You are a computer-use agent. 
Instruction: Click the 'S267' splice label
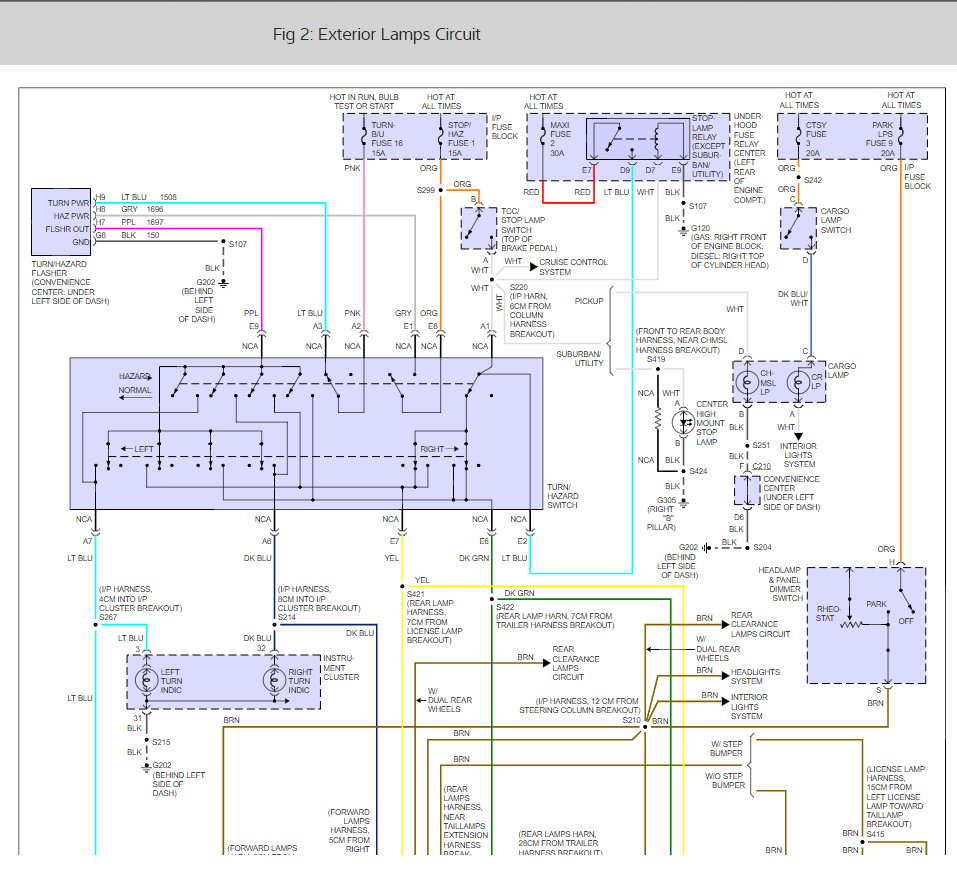[108, 617]
